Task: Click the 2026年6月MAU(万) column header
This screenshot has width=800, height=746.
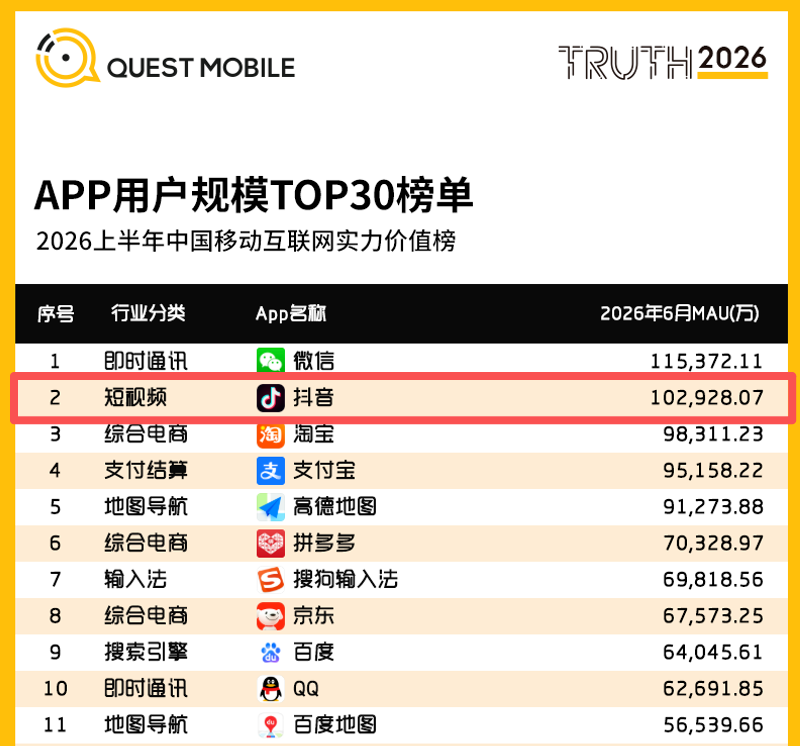Action: pyautogui.click(x=680, y=313)
